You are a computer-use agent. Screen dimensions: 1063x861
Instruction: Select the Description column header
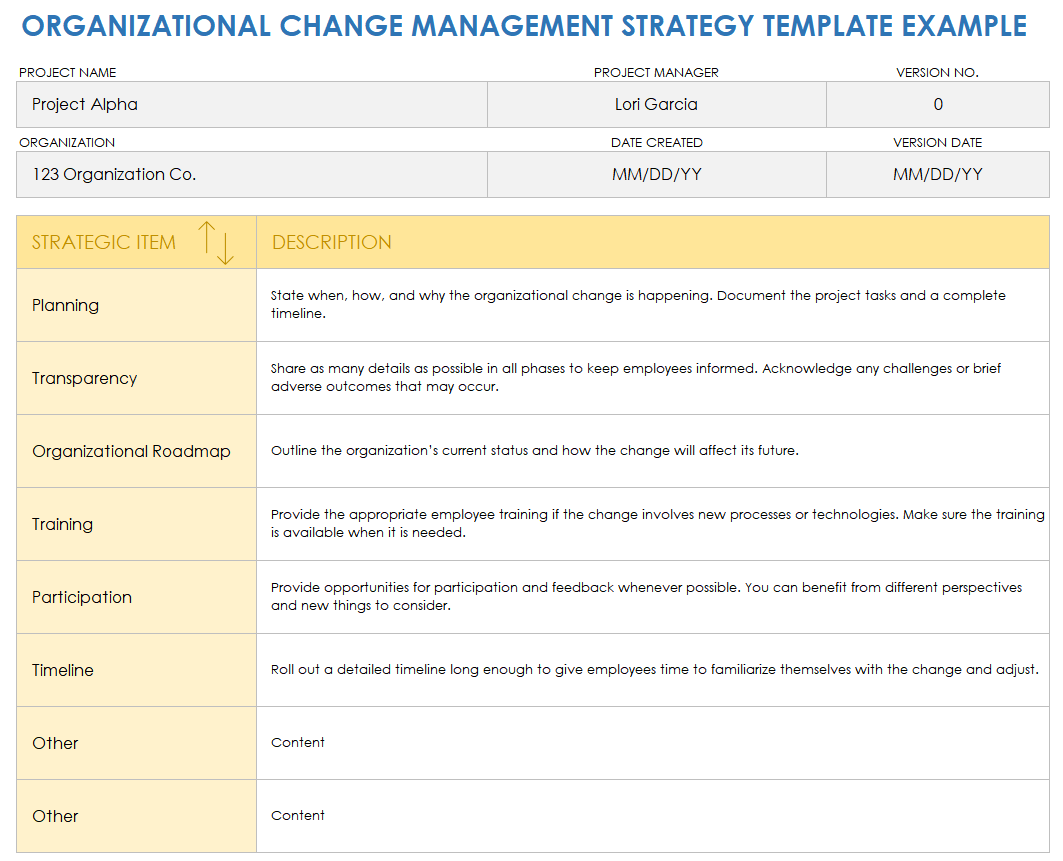[332, 243]
